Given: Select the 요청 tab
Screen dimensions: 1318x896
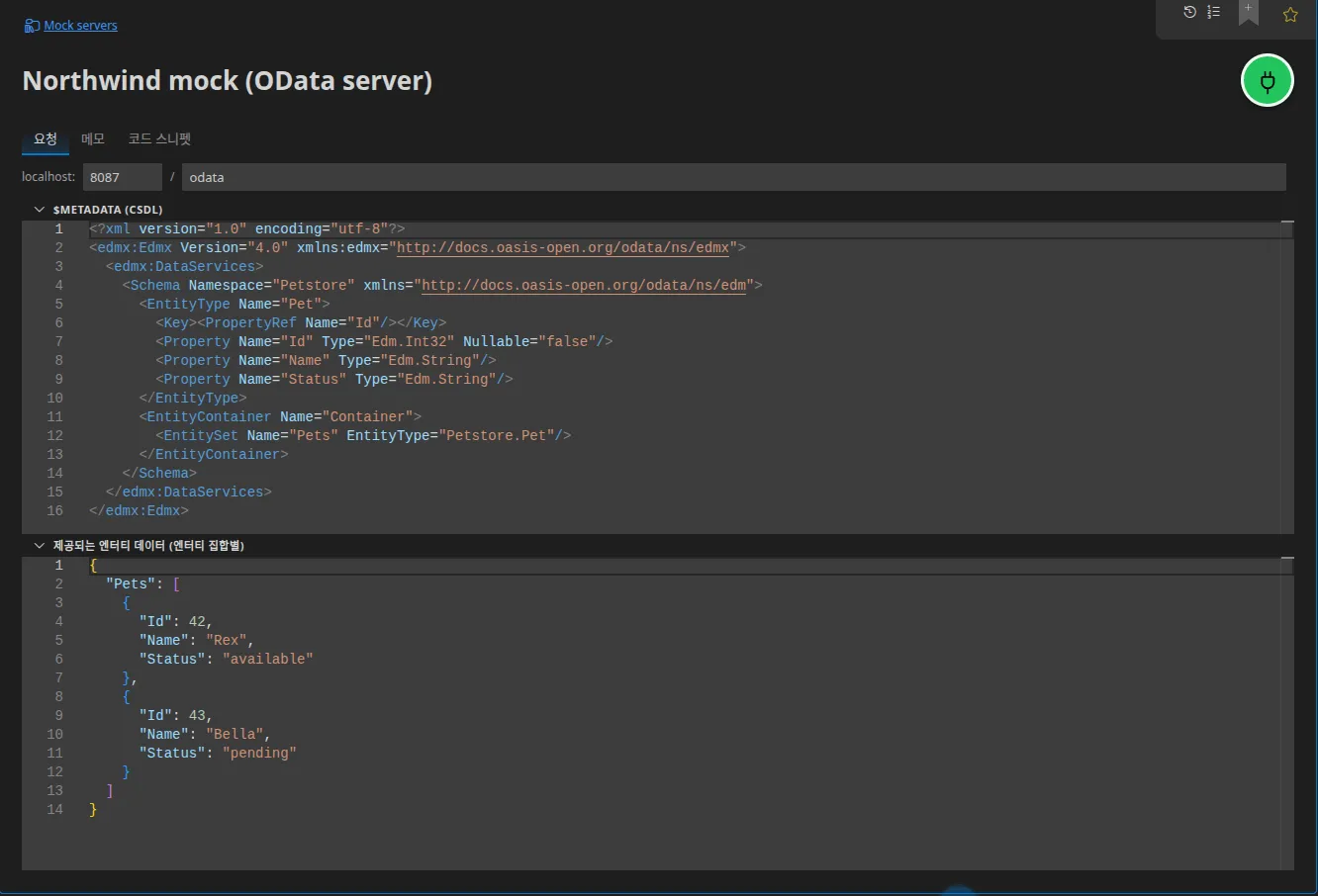Looking at the screenshot, I should point(46,139).
